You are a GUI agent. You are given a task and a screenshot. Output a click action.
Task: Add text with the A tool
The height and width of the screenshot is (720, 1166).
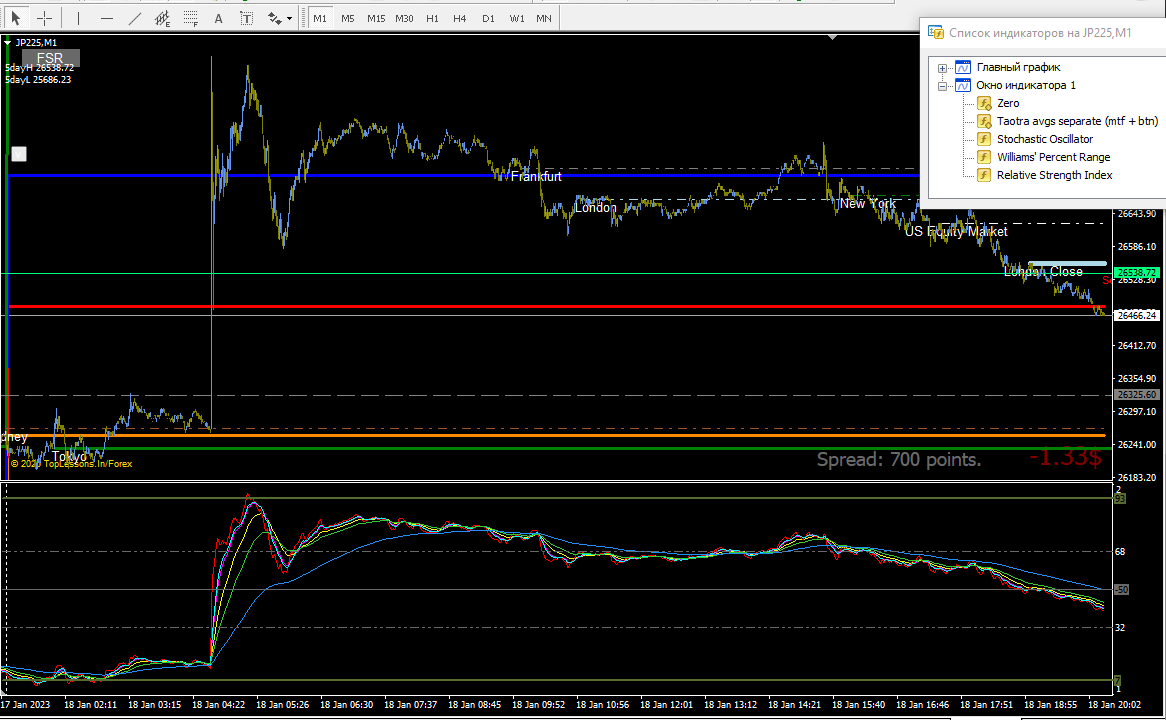click(x=219, y=18)
